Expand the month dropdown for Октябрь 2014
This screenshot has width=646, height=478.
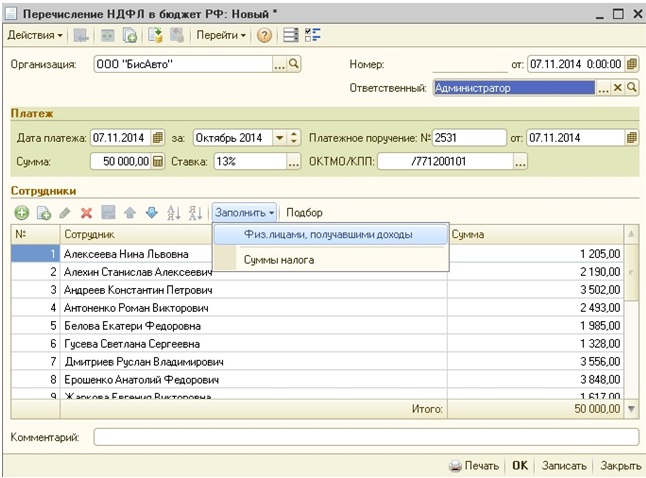point(279,138)
